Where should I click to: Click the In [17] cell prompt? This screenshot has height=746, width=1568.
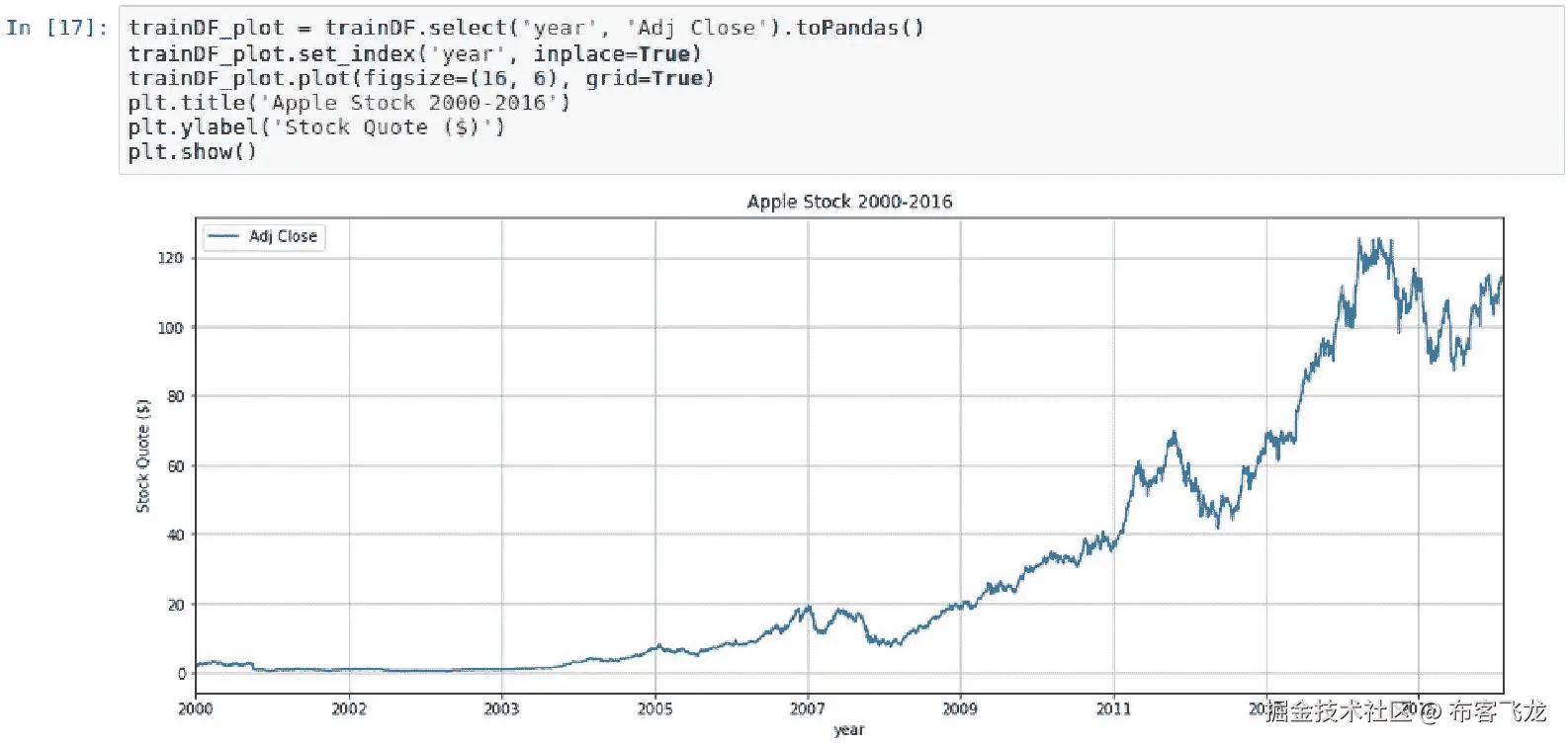coord(57,28)
